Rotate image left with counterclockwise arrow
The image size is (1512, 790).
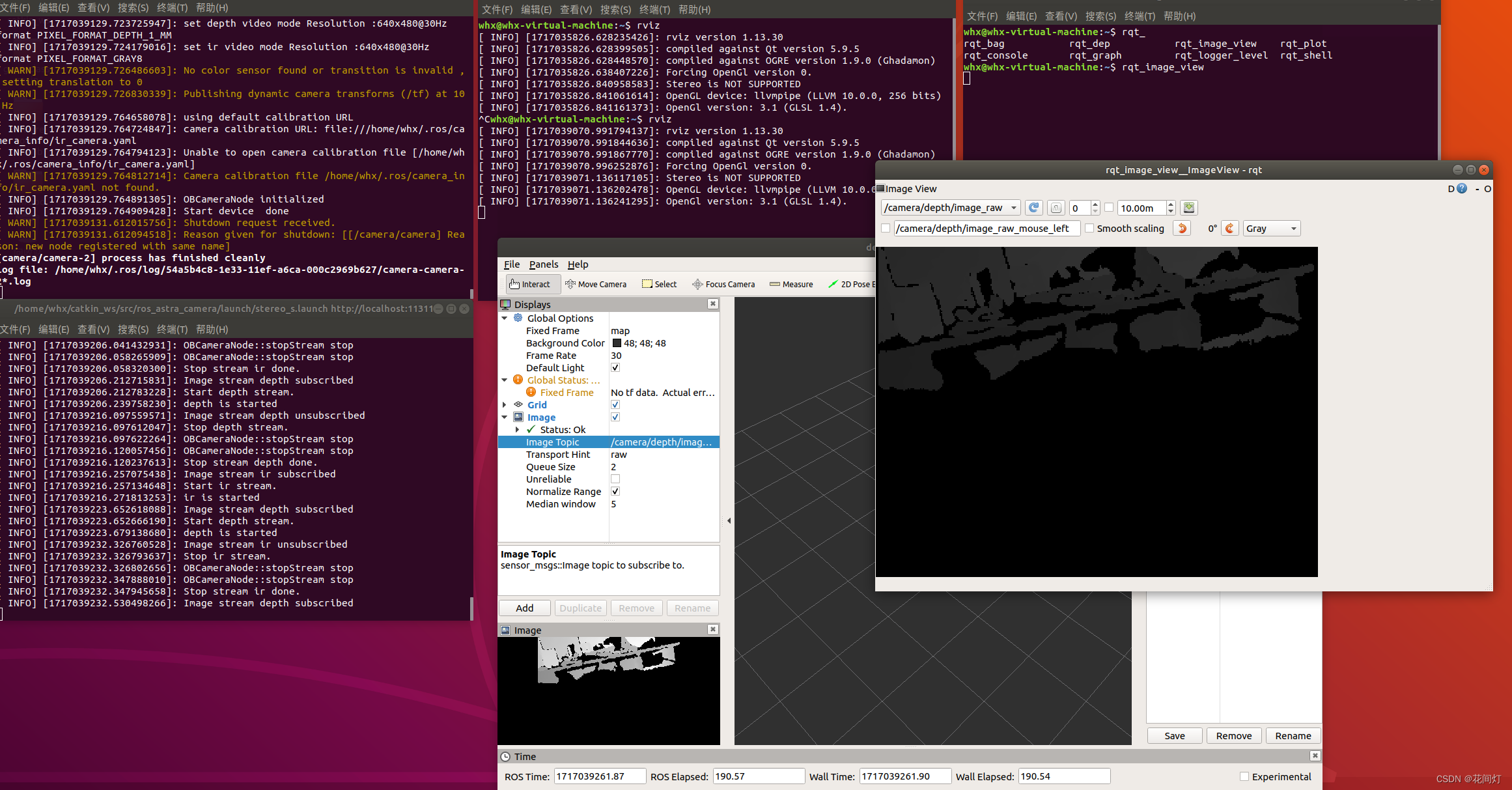coord(1182,228)
